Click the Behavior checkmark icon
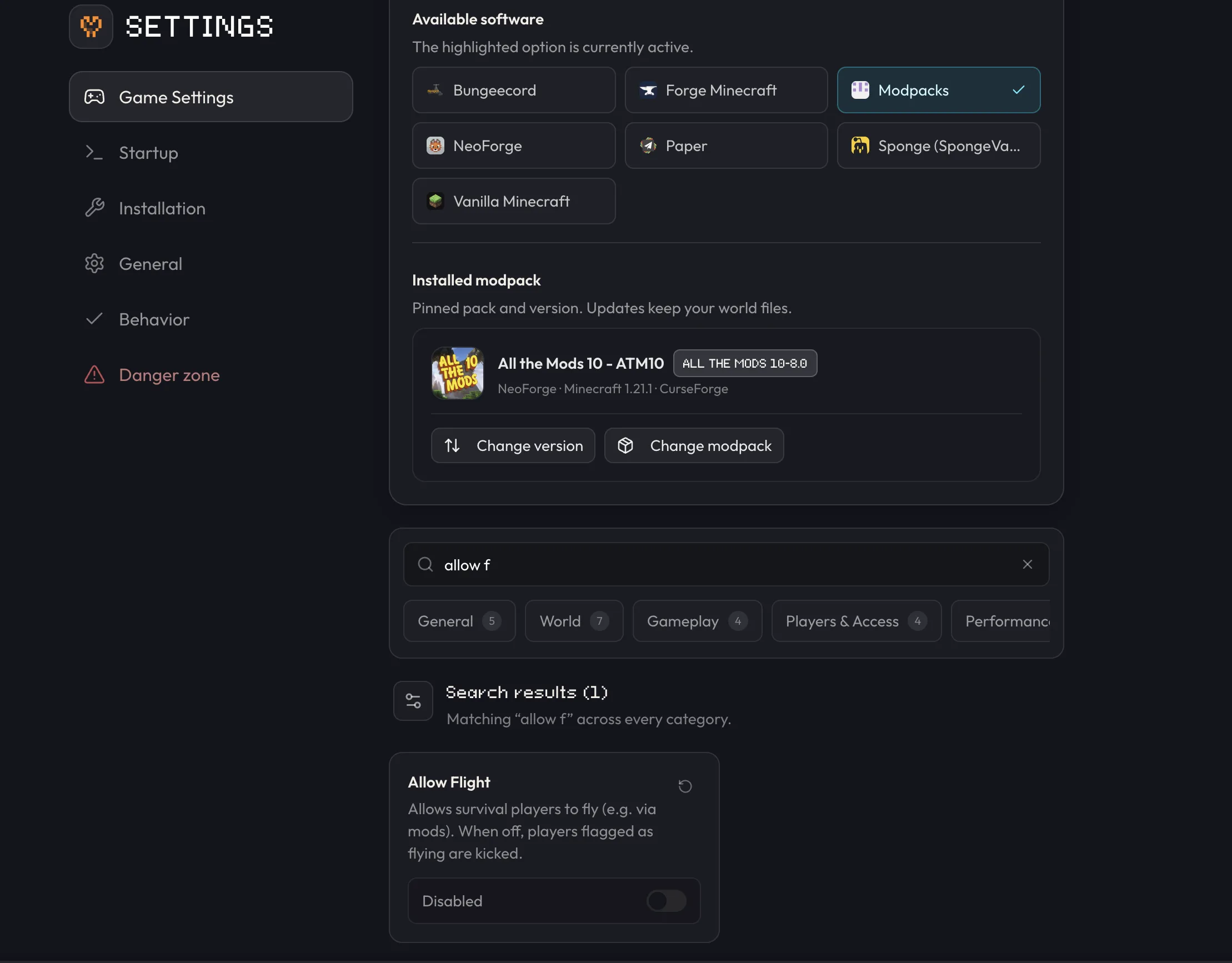Screen dimensions: 1232x963 pyautogui.click(x=94, y=319)
